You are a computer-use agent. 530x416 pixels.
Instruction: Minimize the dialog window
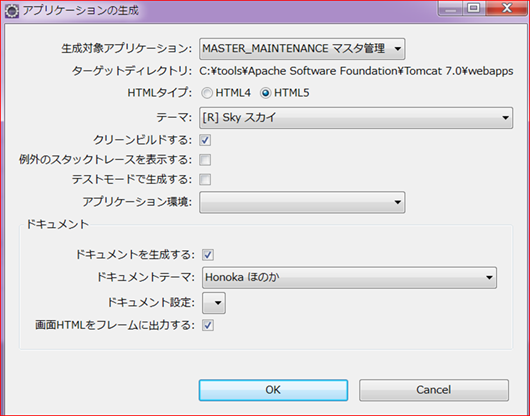click(450, 8)
